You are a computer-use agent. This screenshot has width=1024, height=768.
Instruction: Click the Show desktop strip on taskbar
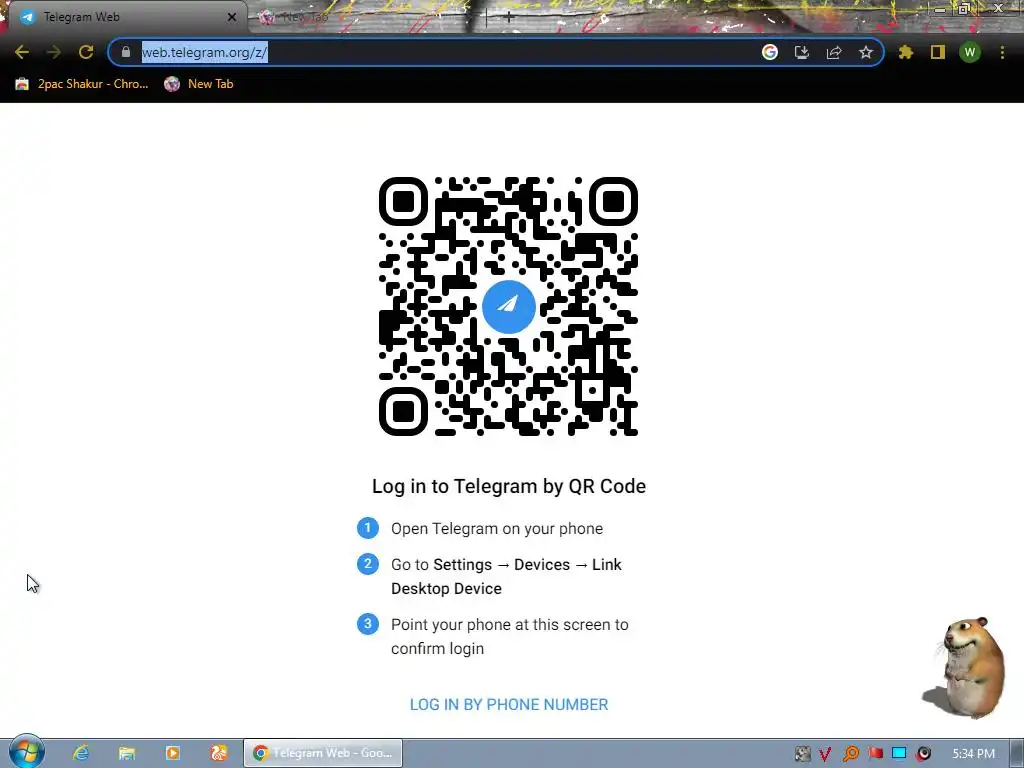tap(1017, 753)
